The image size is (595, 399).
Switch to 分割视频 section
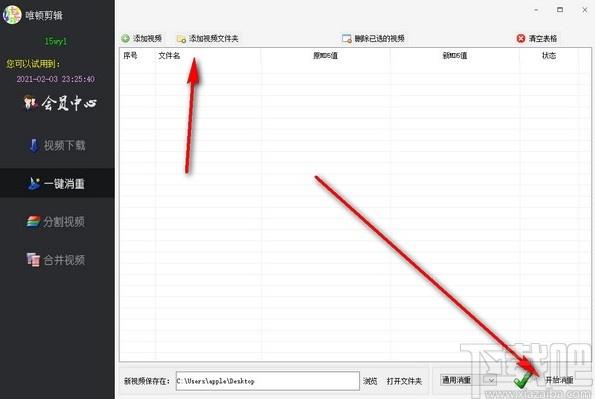[57, 222]
